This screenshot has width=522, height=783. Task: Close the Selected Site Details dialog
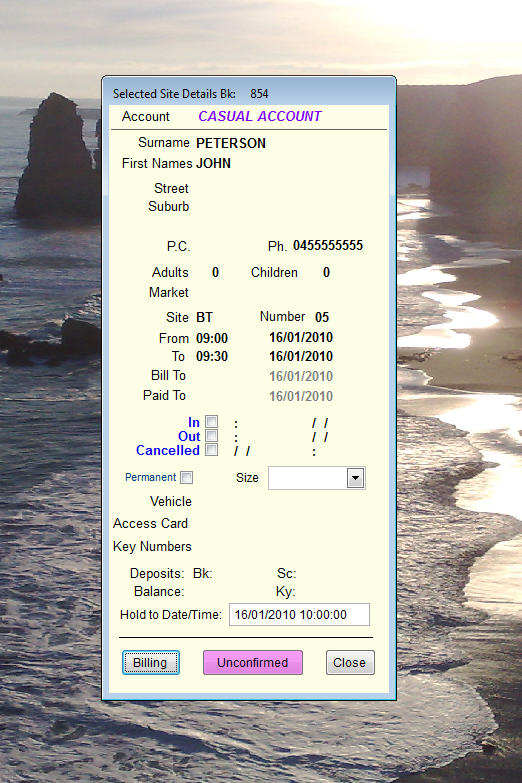tap(350, 663)
